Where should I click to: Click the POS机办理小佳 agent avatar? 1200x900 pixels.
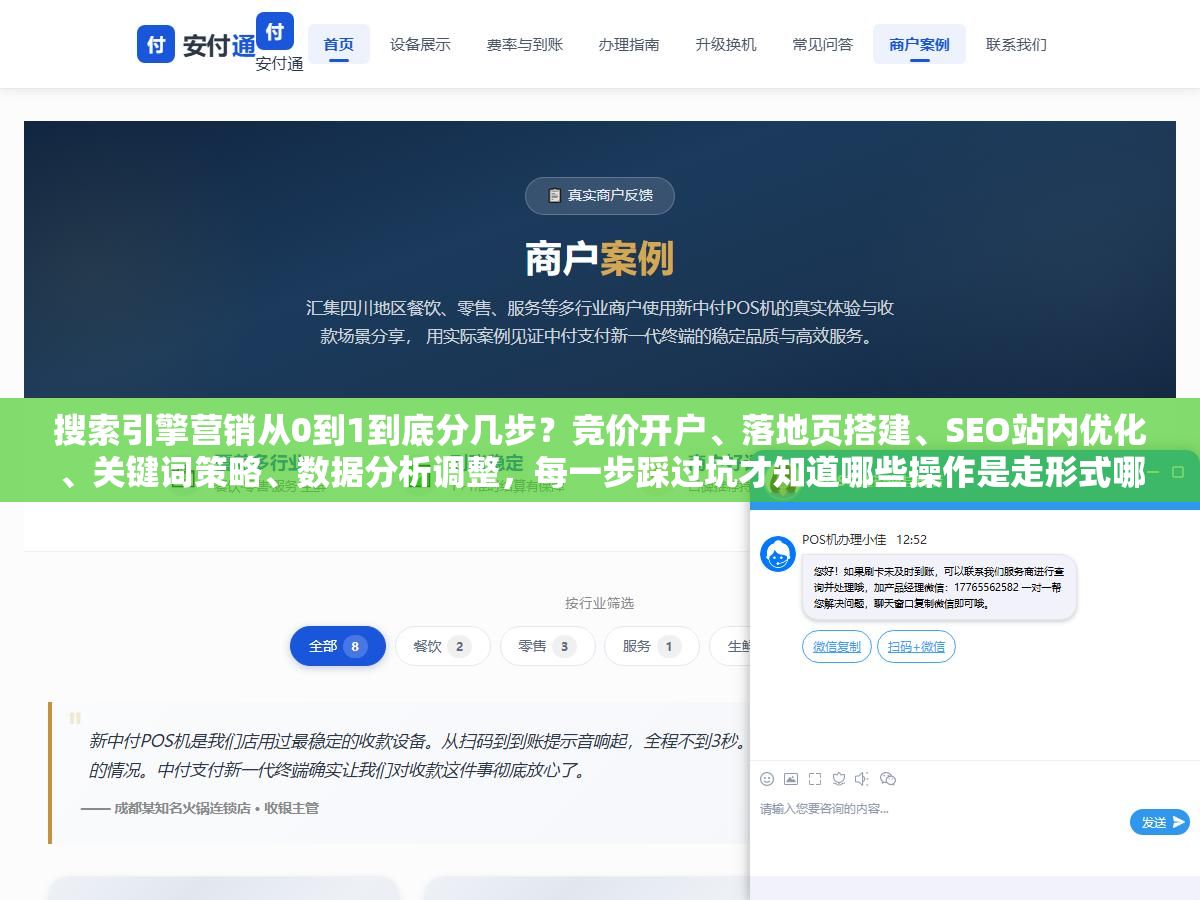778,554
